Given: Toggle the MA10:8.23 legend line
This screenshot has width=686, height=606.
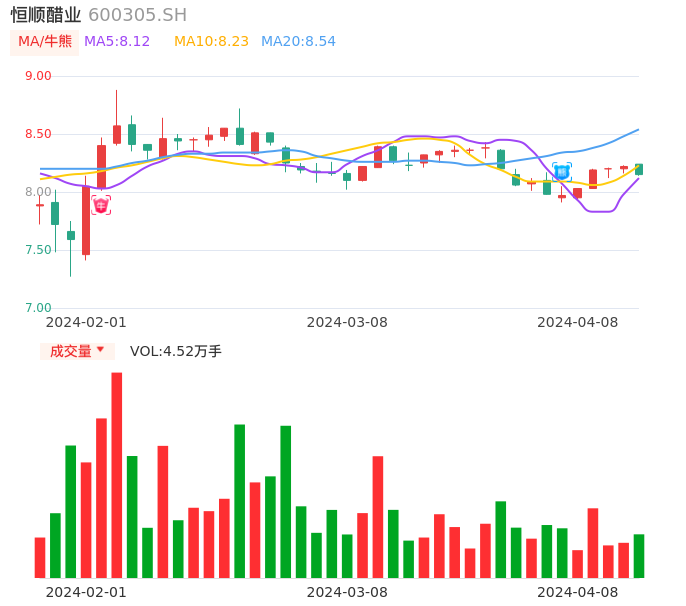Looking at the screenshot, I should point(211,42).
